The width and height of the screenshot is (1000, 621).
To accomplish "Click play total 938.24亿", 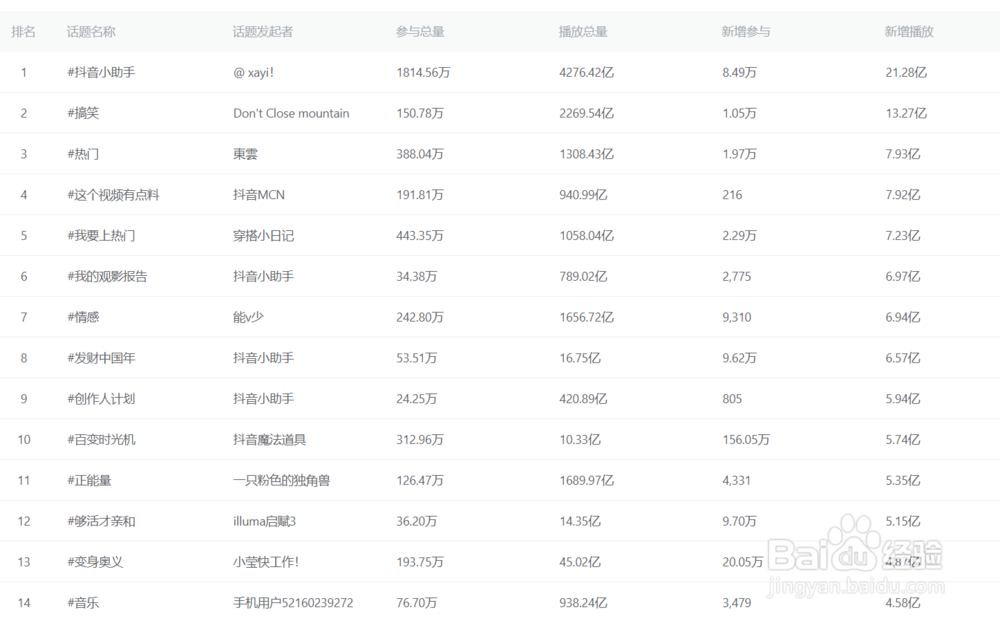I will tap(584, 603).
